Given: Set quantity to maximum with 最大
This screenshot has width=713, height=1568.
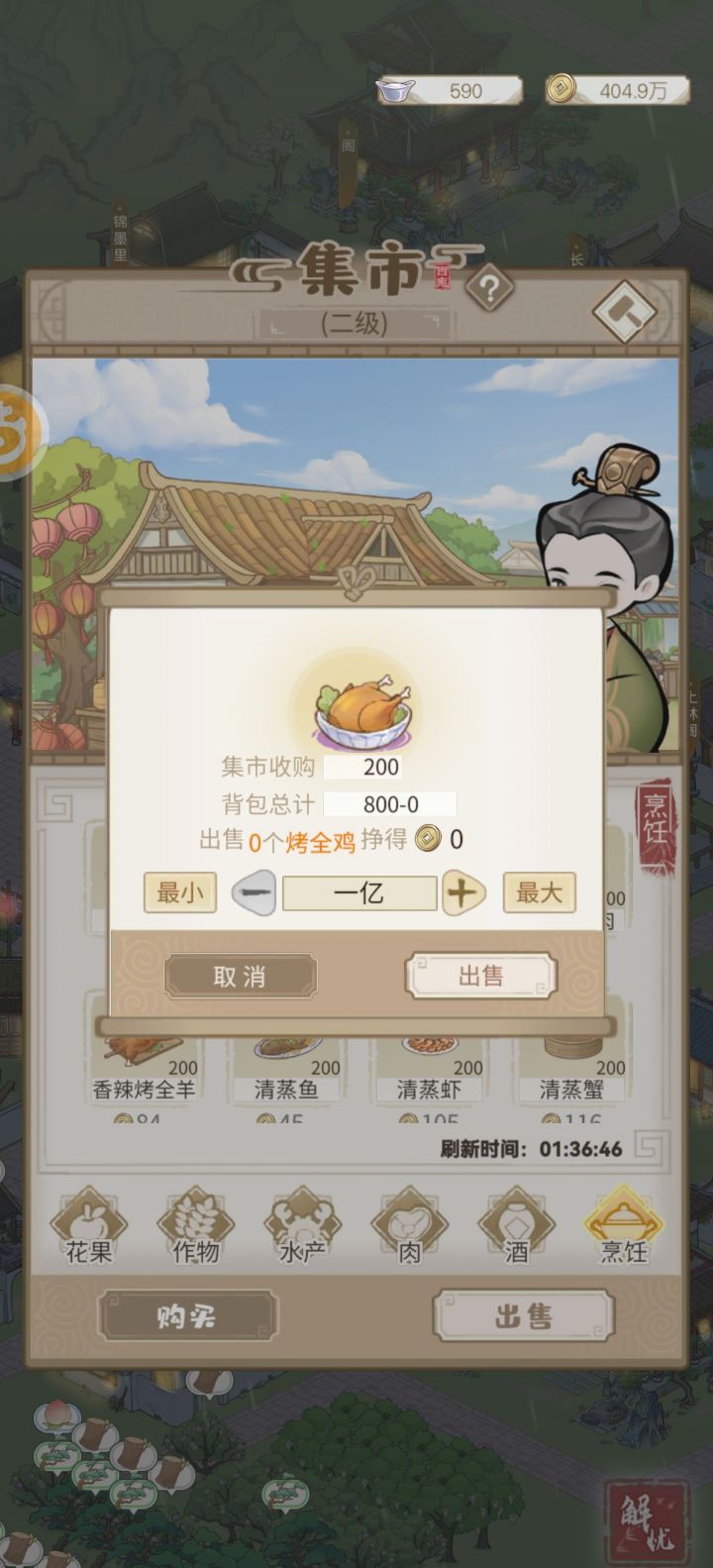Looking at the screenshot, I should (539, 892).
